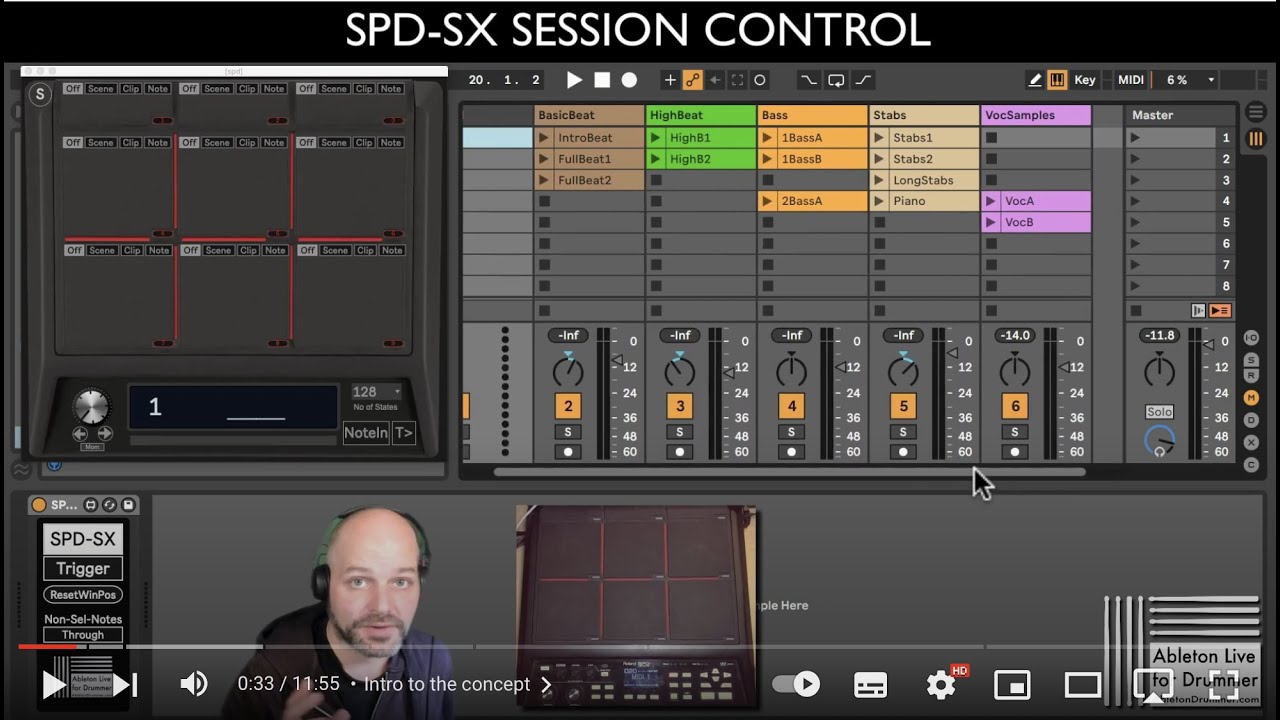Viewport: 1280px width, 720px height.
Task: Select the VocSamples track header
Action: pyautogui.click(x=1036, y=115)
